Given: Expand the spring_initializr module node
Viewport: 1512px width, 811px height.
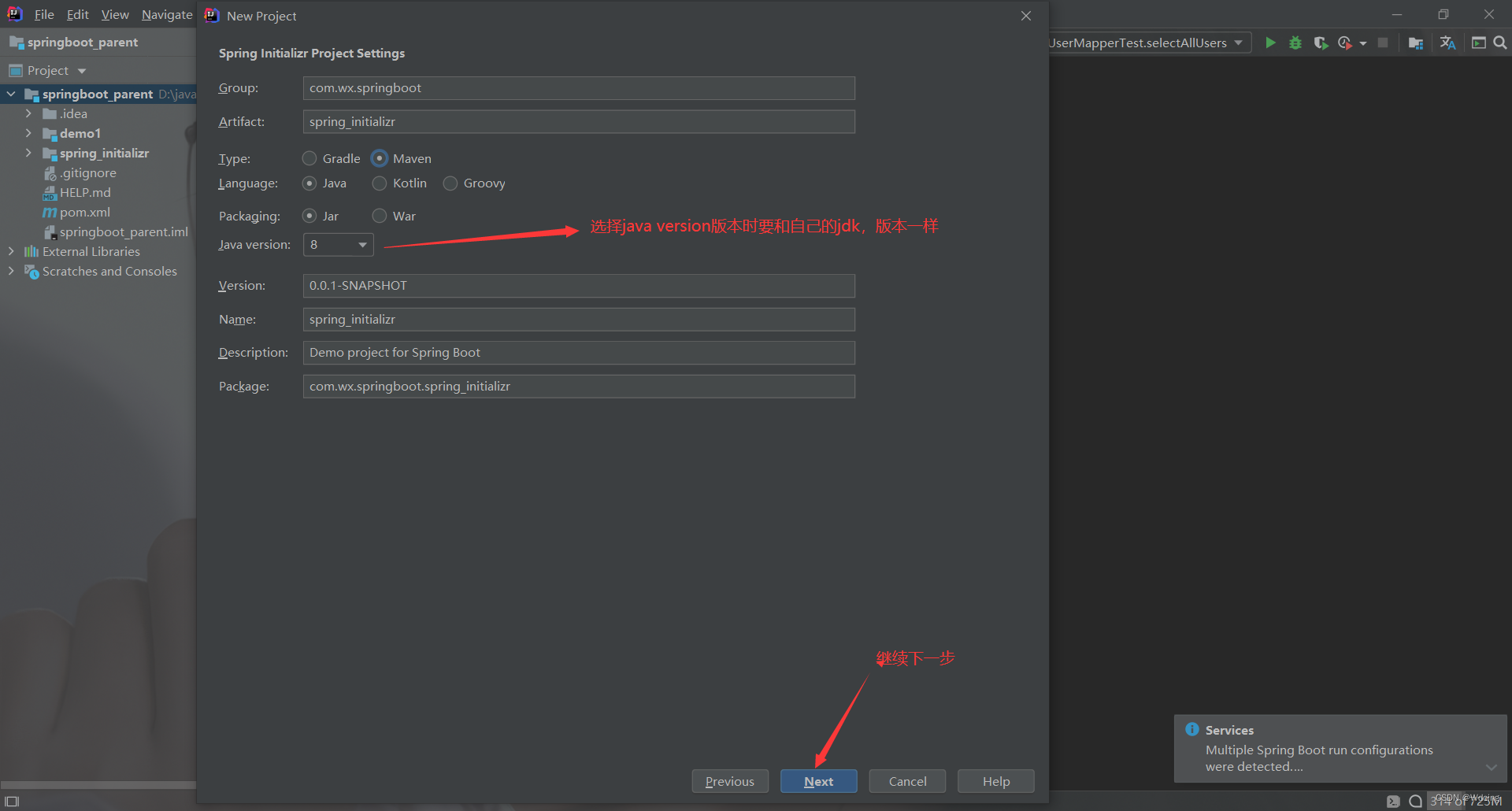Looking at the screenshot, I should coord(28,154).
